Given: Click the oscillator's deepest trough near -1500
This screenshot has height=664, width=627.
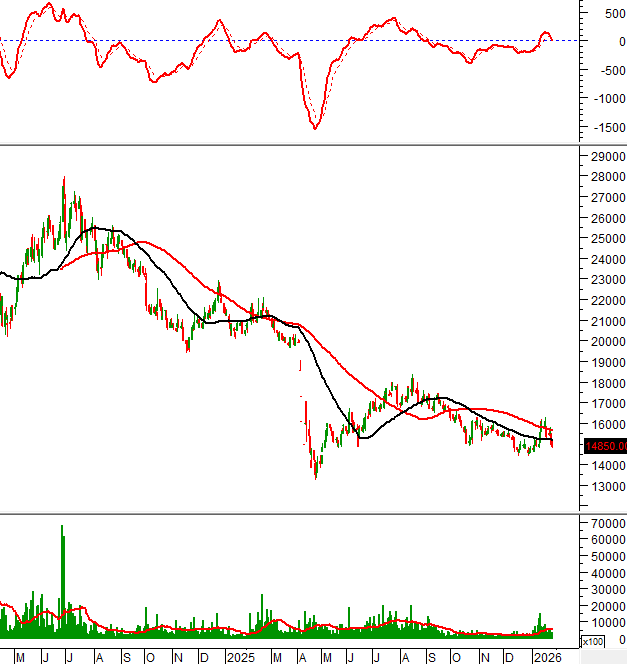Looking at the screenshot, I should coord(315,127).
